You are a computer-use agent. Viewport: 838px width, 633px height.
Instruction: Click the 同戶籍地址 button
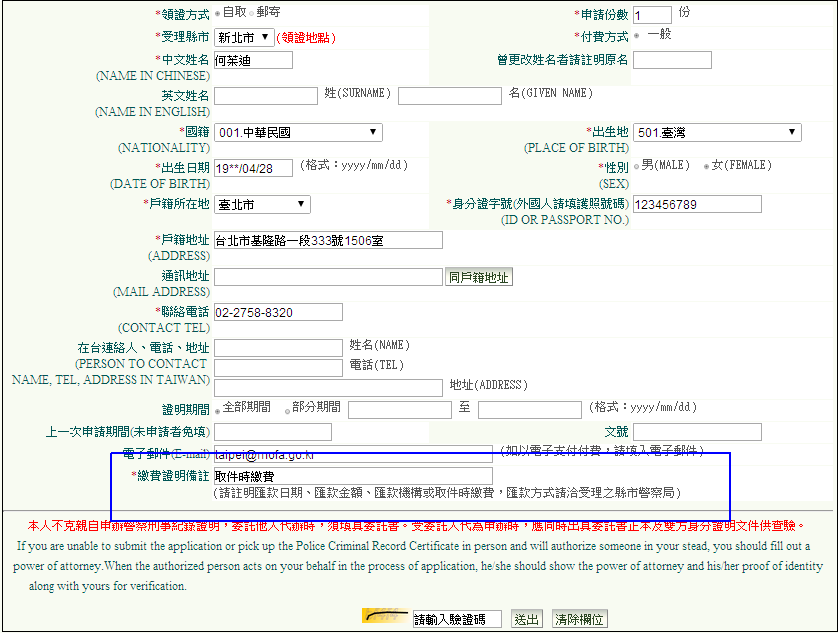479,277
